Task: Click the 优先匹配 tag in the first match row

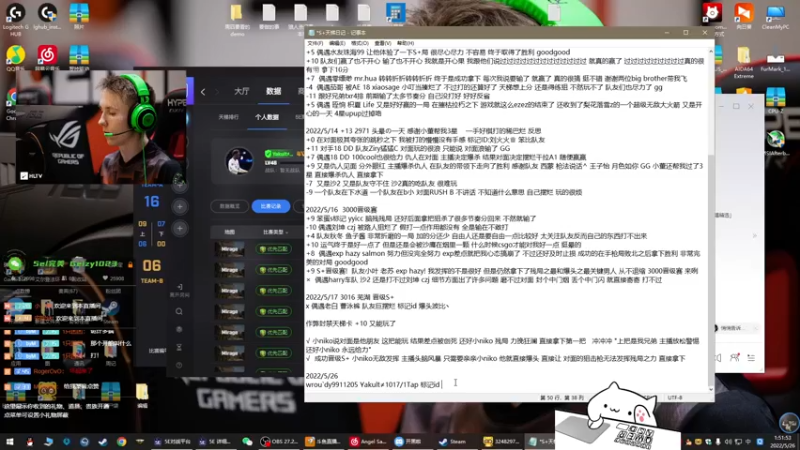Action: pyautogui.click(x=273, y=249)
